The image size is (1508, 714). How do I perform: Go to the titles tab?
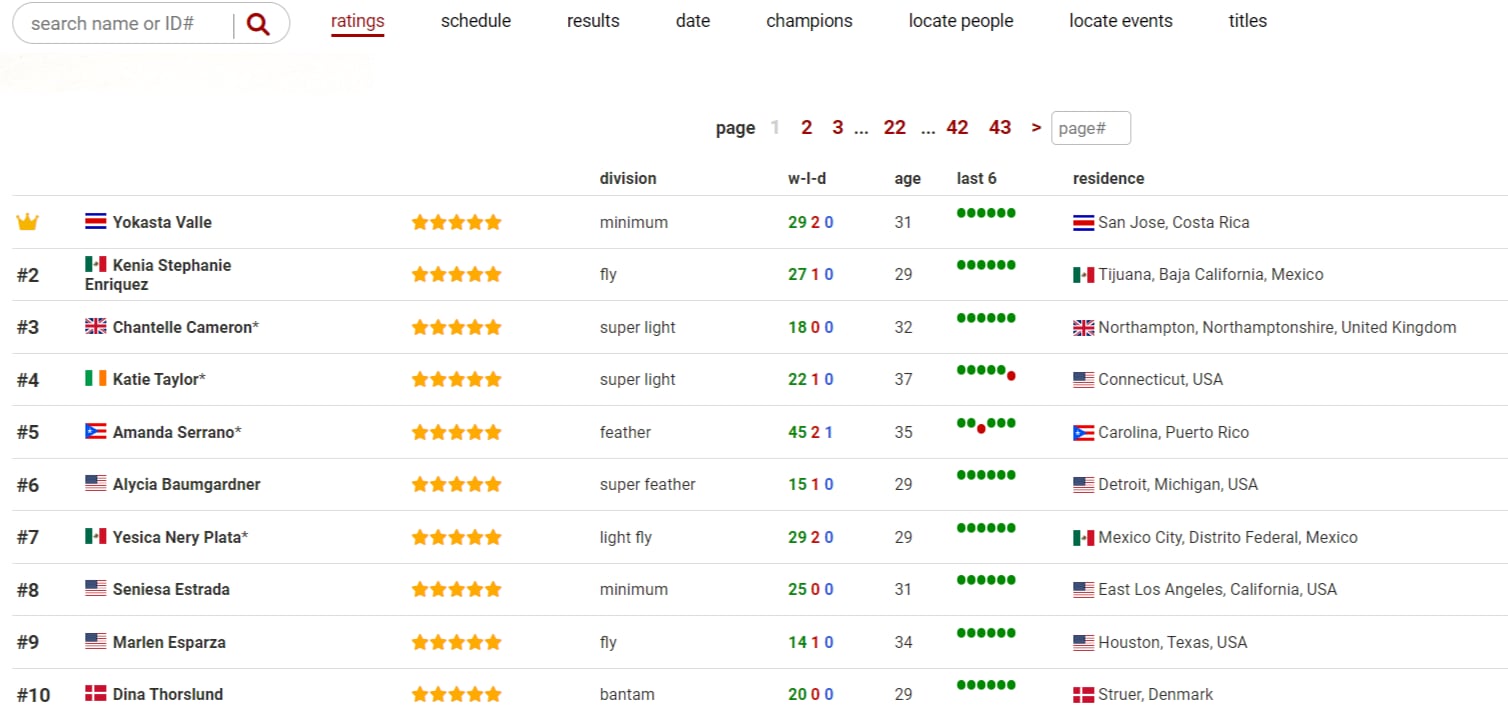pyautogui.click(x=1247, y=21)
